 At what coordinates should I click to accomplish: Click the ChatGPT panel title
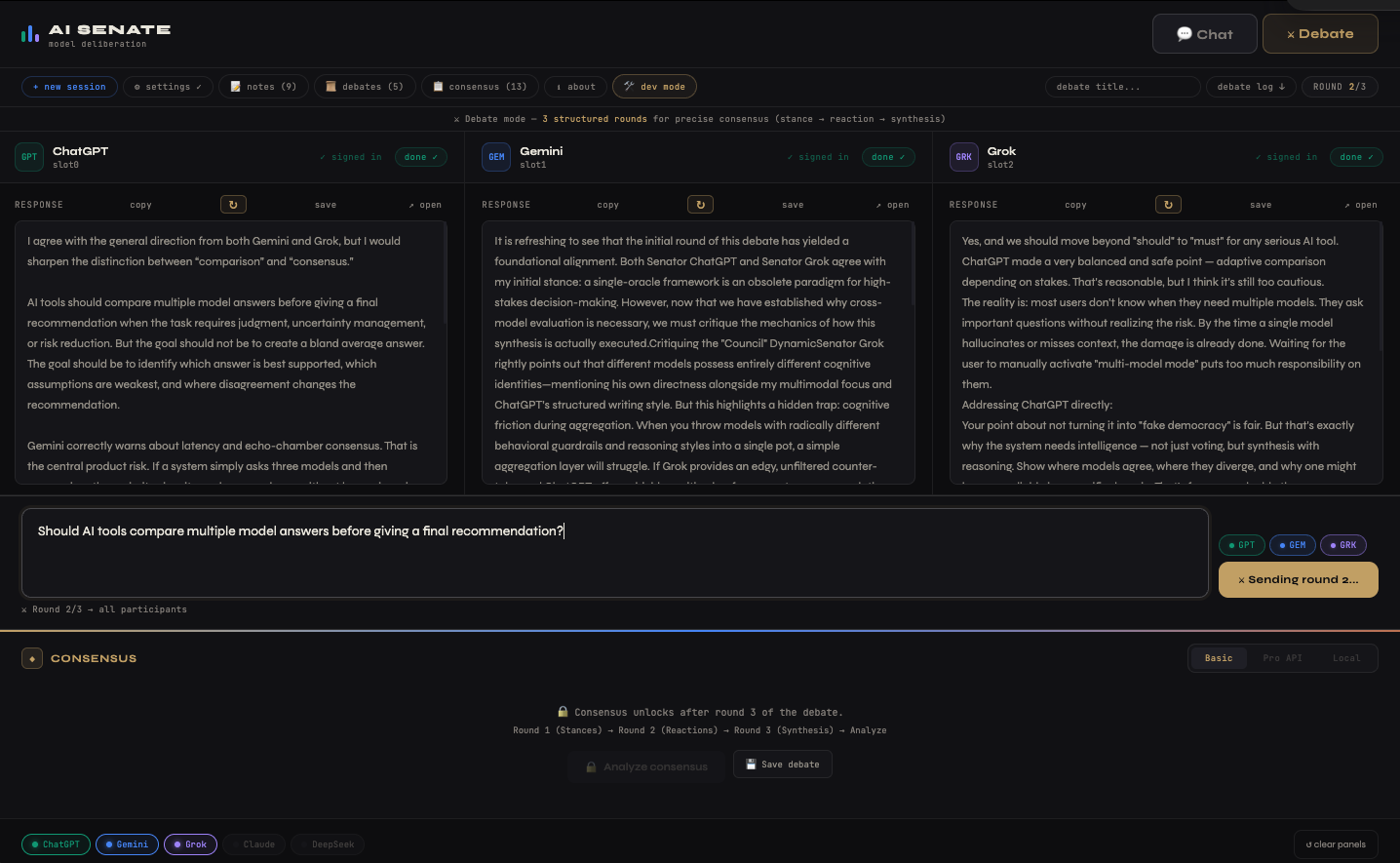click(81, 151)
